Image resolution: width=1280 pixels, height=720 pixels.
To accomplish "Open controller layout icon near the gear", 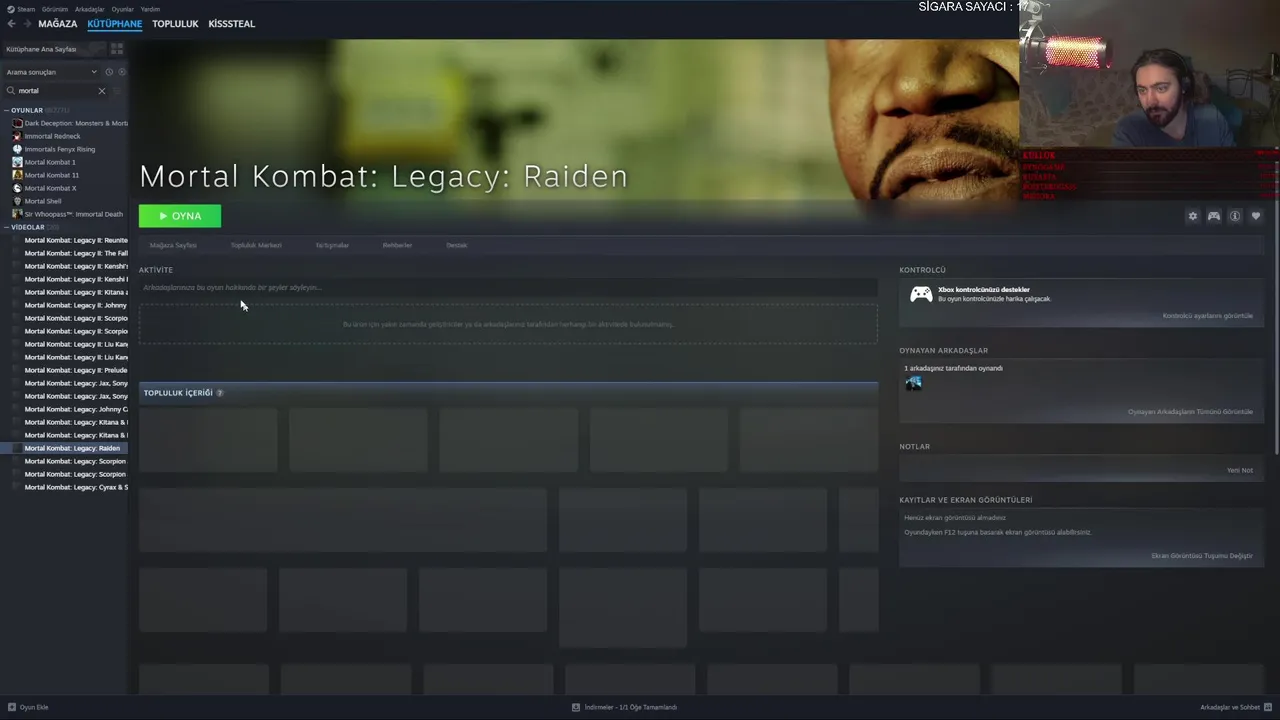I will [x=1214, y=216].
